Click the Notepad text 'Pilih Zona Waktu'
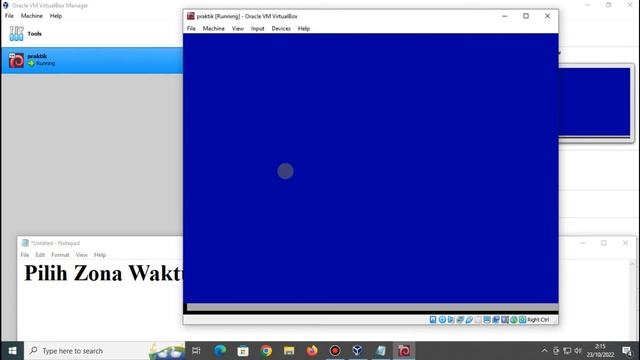This screenshot has width=640, height=360. pos(104,273)
